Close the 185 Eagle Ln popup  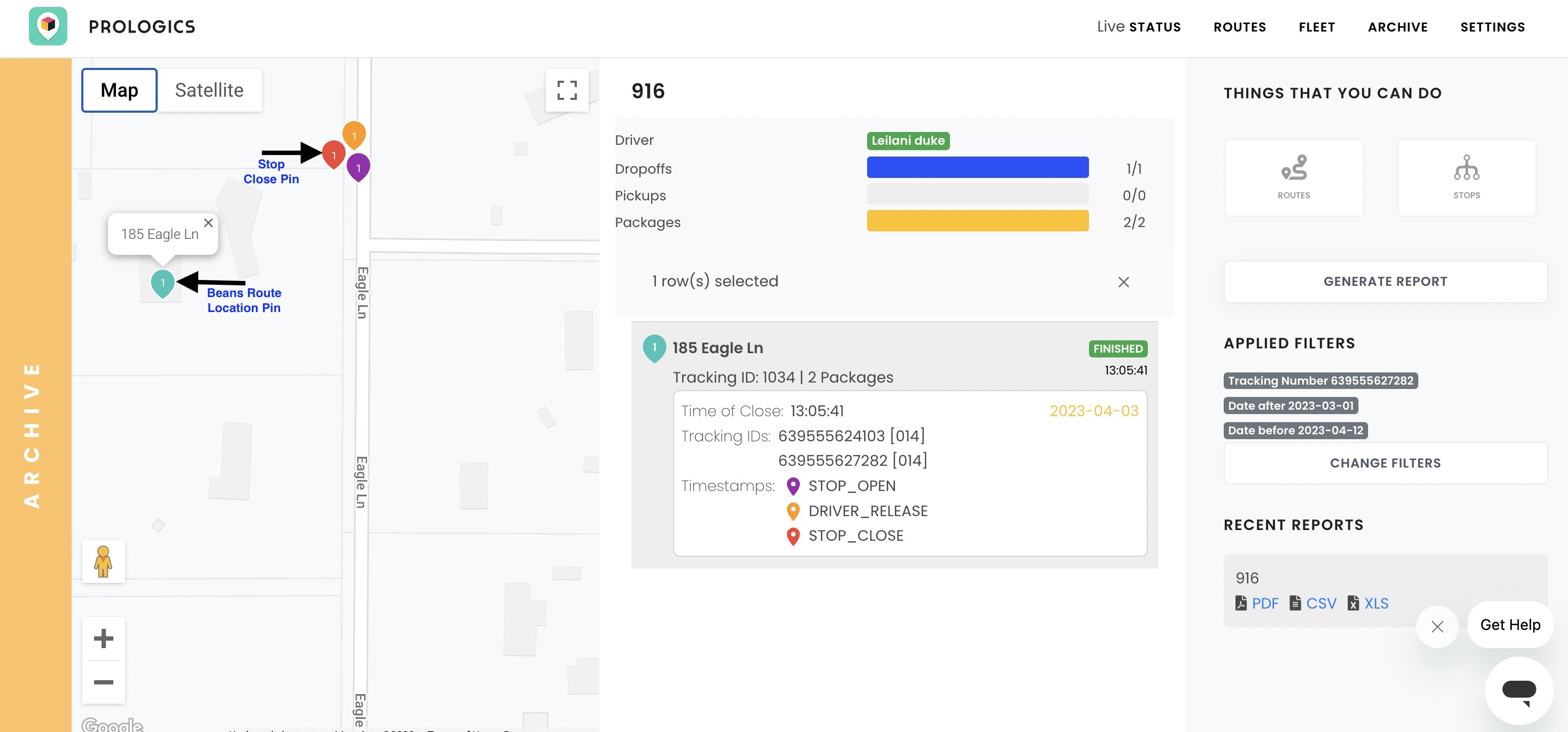208,223
